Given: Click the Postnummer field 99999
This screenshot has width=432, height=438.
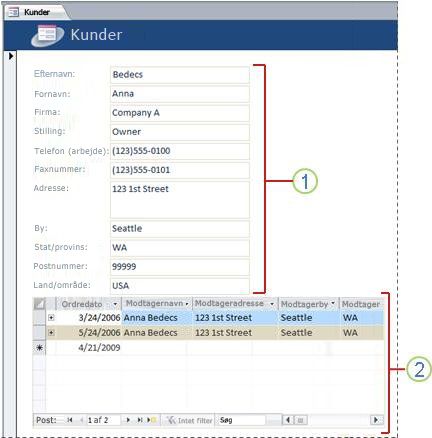Looking at the screenshot, I should (x=180, y=267).
